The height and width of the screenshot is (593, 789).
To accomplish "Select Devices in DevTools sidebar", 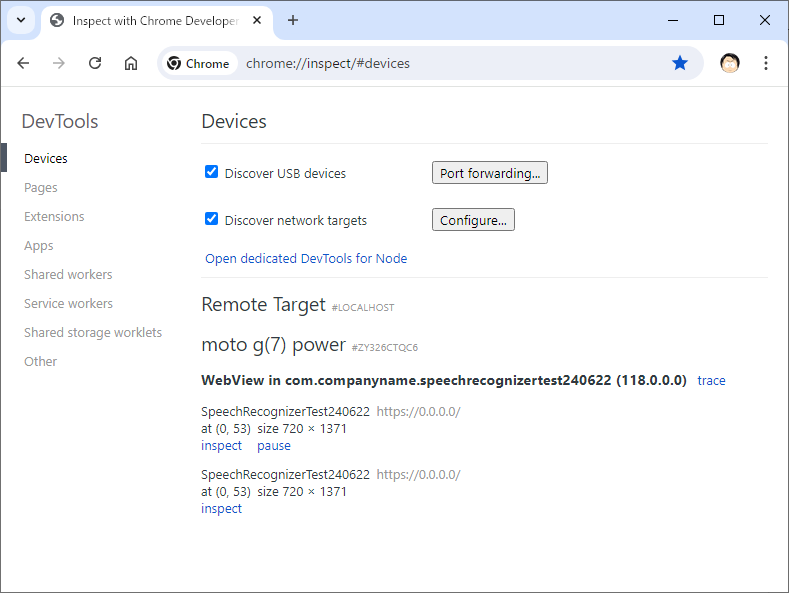I will tap(46, 159).
